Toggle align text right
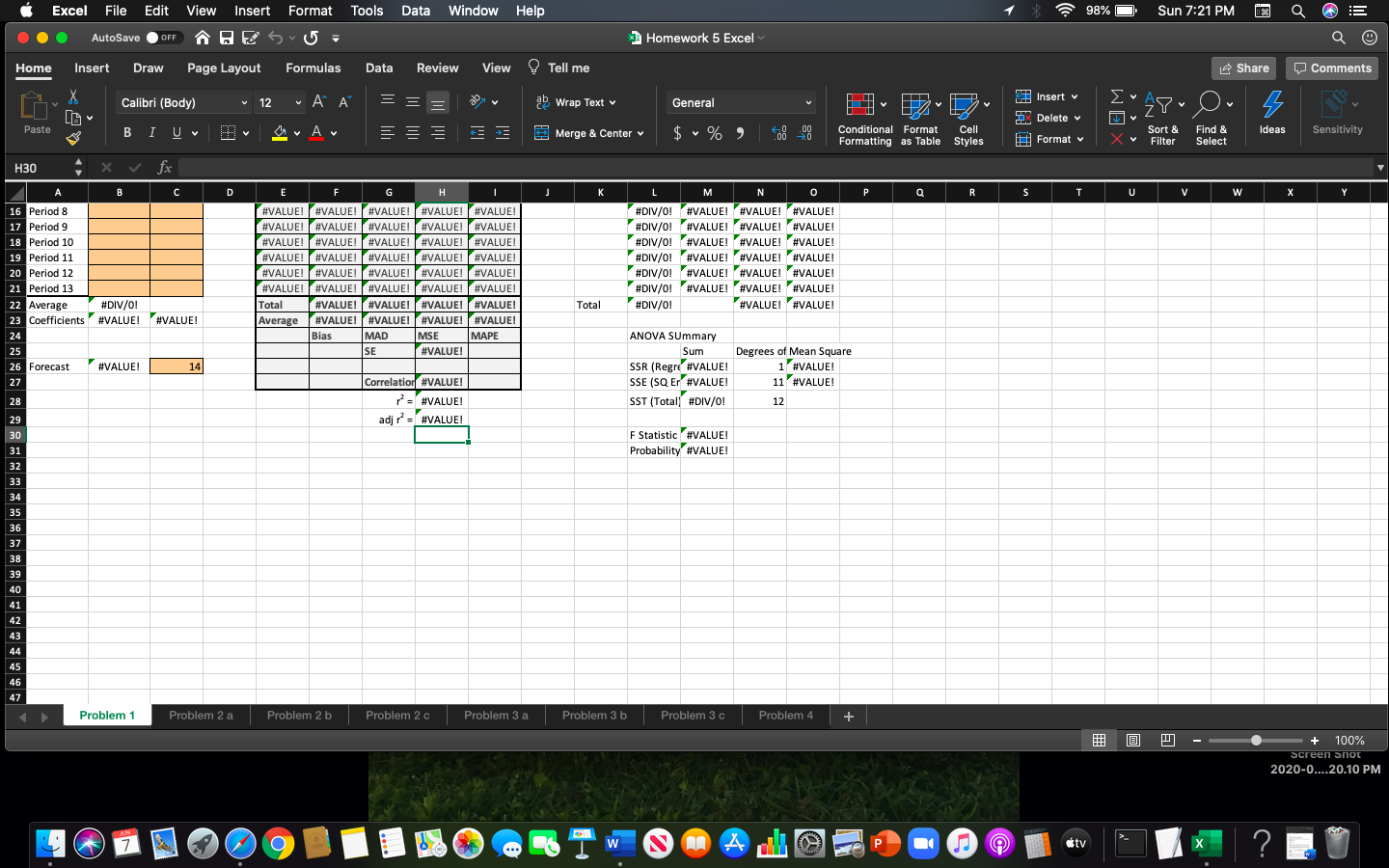Screen dimensions: 1389x868 tap(438, 133)
